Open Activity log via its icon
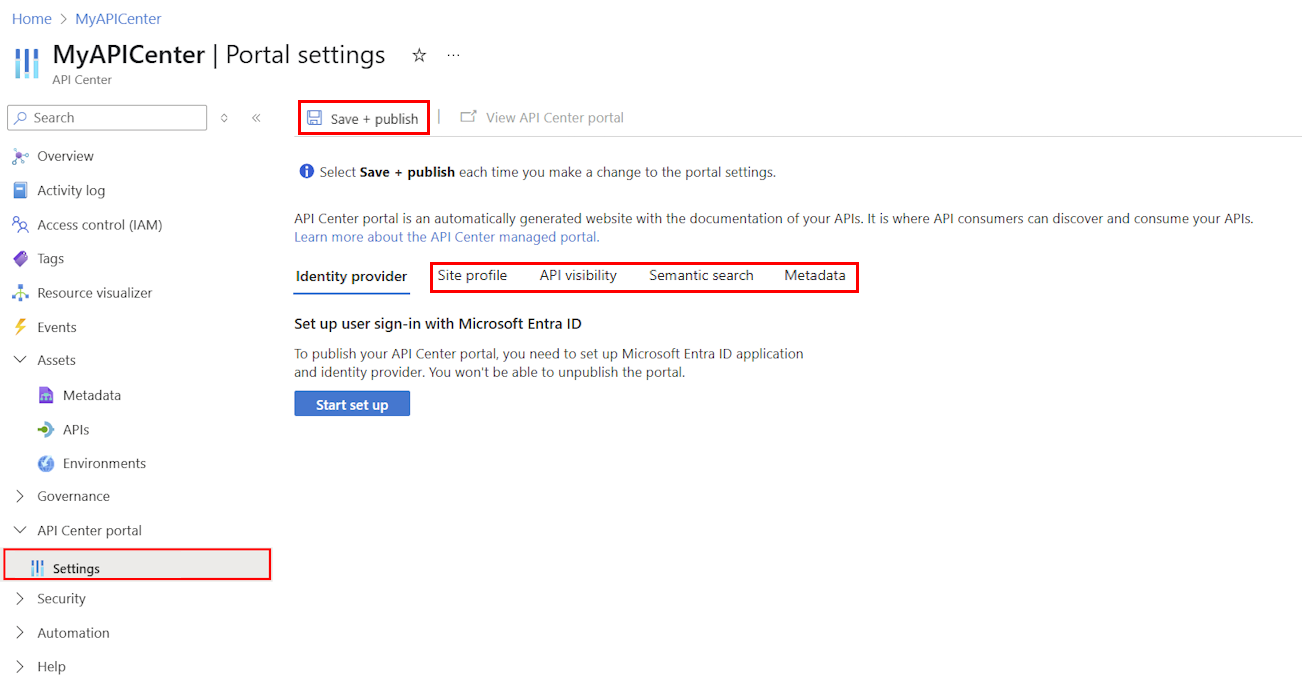Image resolution: width=1302 pixels, height=677 pixels. click(x=20, y=190)
